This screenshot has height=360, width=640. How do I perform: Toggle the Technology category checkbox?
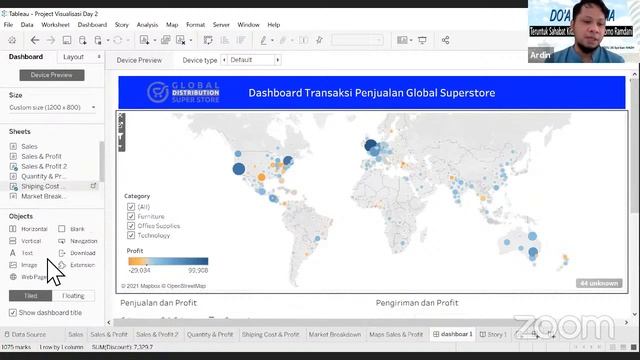131,236
